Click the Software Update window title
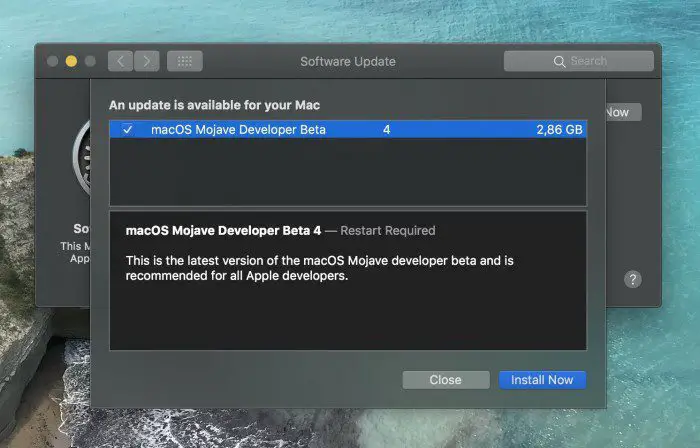The height and width of the screenshot is (448, 700). [348, 61]
